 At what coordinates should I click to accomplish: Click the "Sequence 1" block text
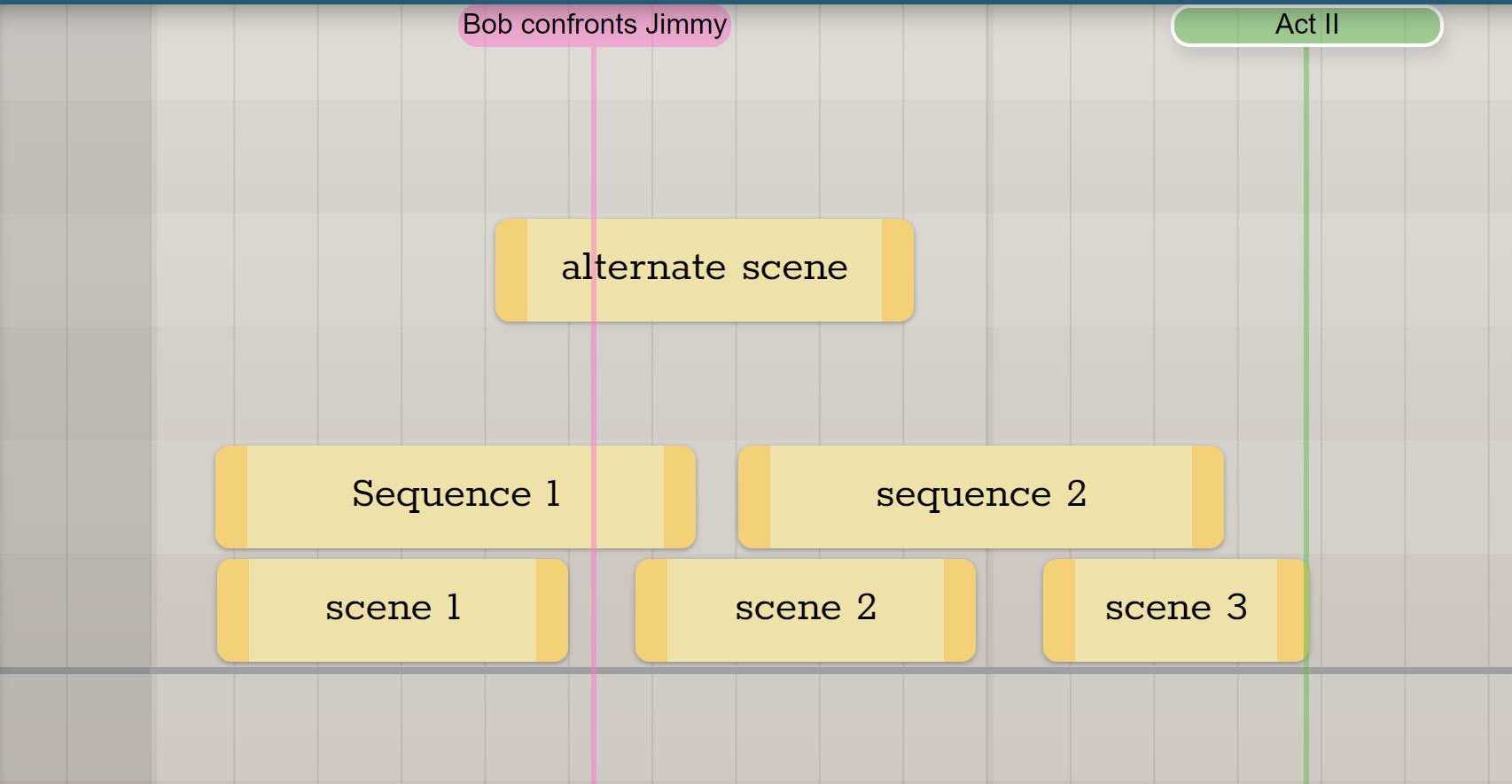coord(456,495)
